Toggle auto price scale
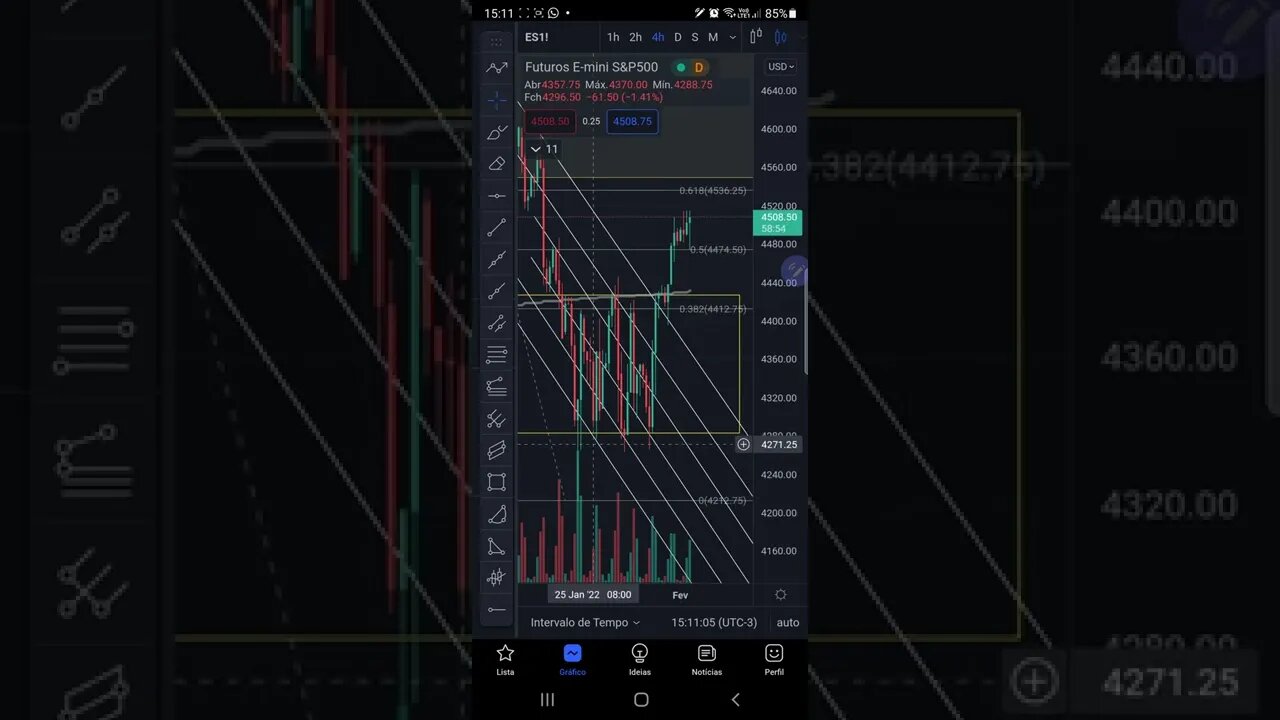Screen dimensions: 1280x720 point(788,622)
